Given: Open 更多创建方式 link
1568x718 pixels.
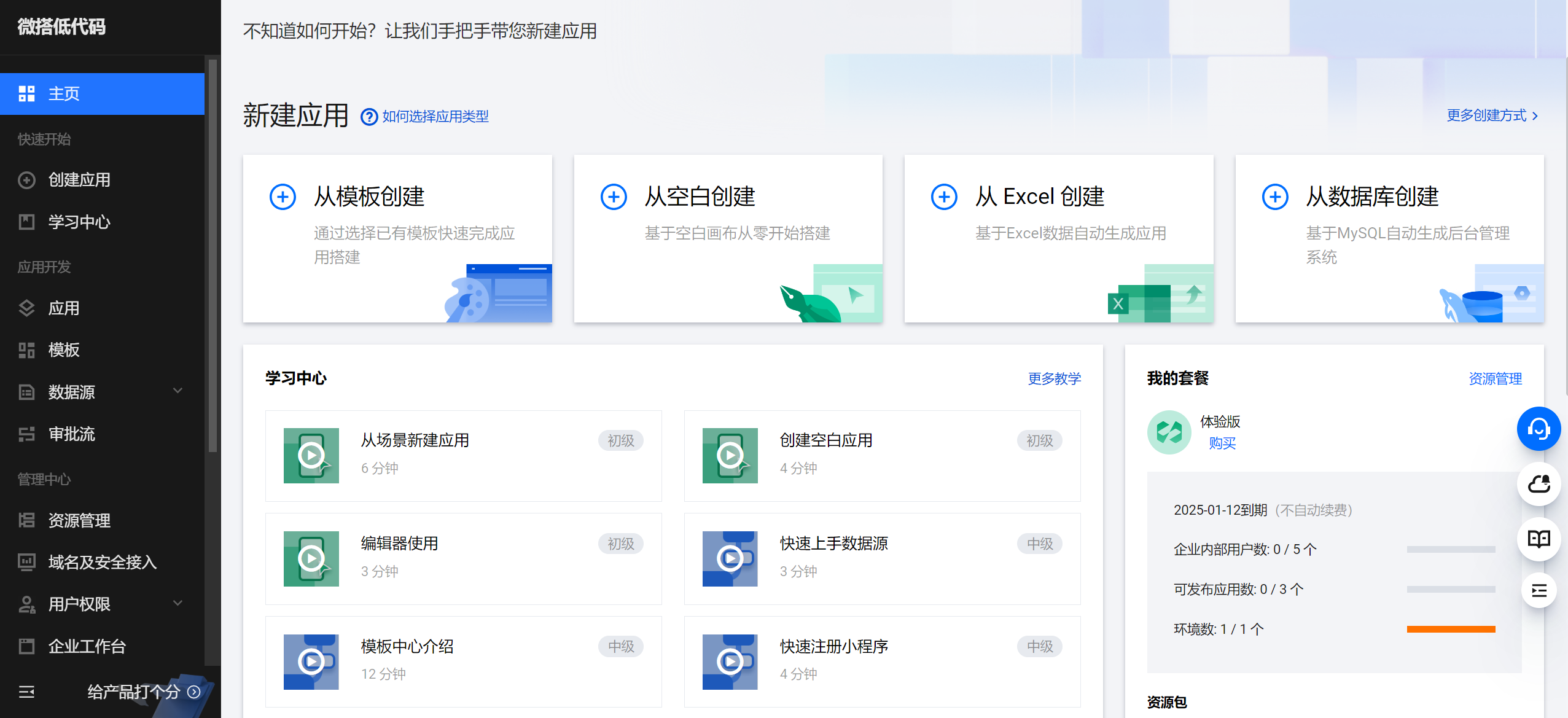Looking at the screenshot, I should point(1492,115).
